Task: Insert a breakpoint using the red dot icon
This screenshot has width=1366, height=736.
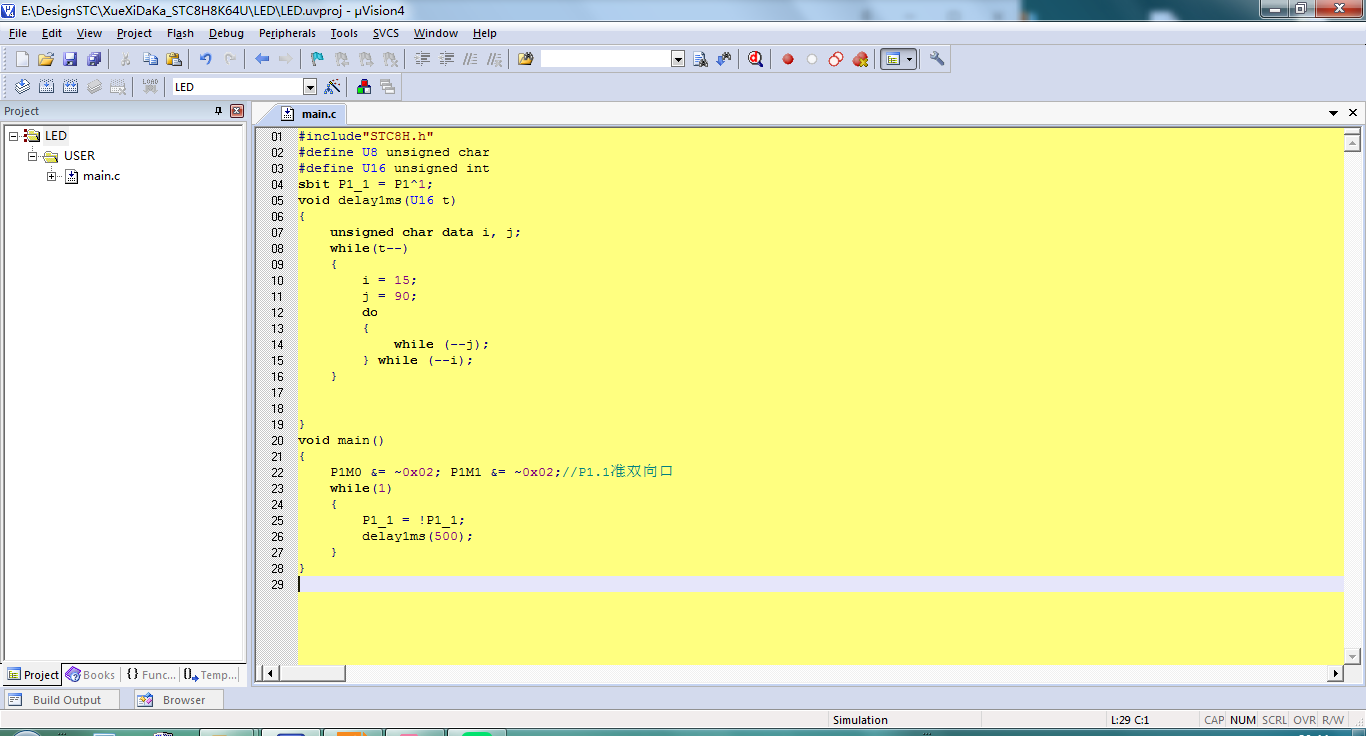Action: click(788, 59)
